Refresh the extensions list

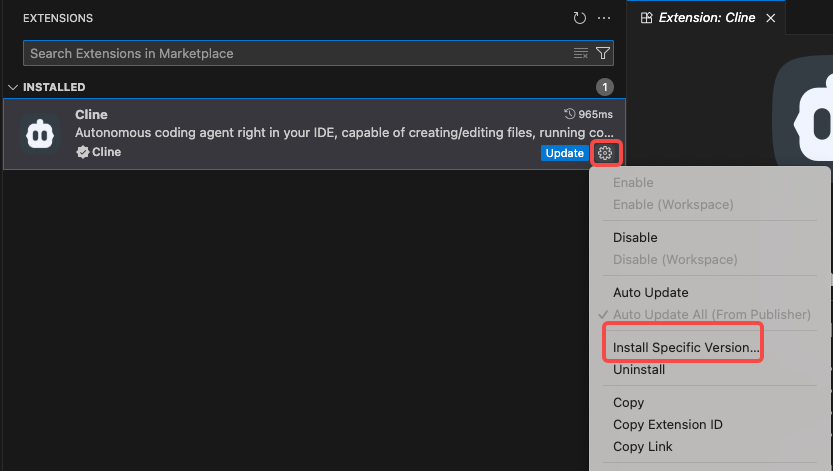coord(580,18)
